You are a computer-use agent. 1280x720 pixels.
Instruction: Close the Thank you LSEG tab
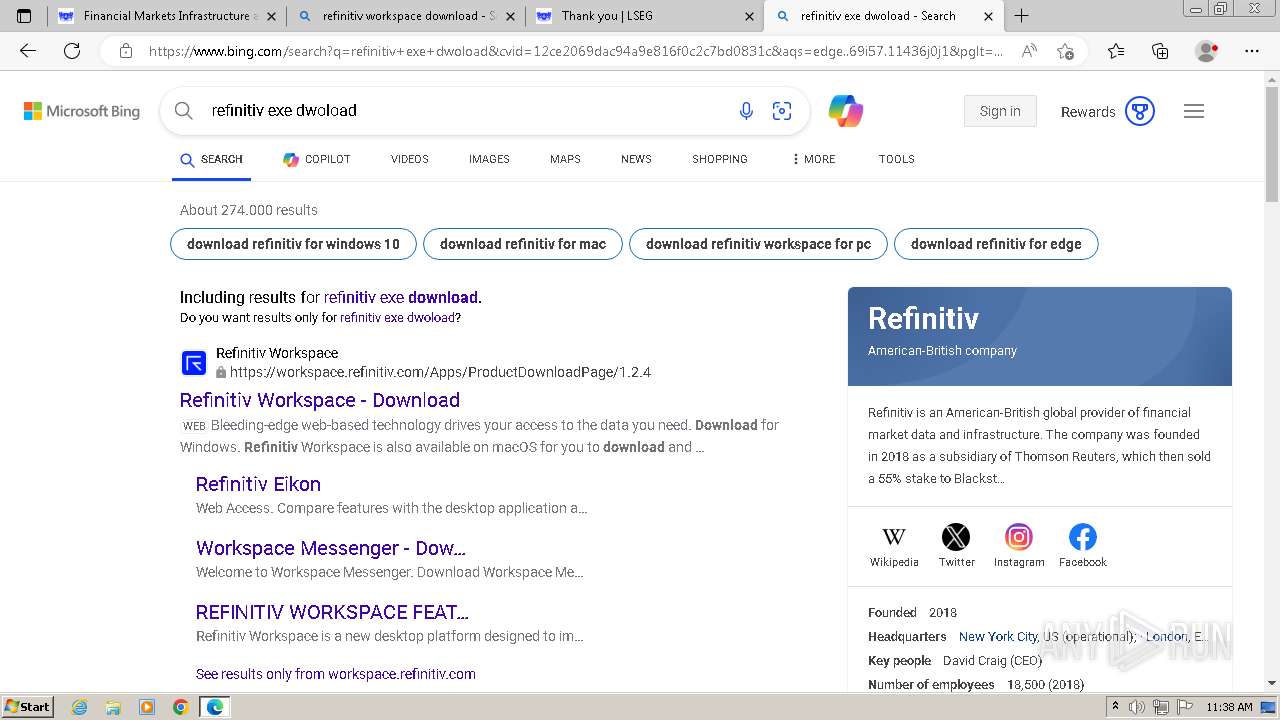(x=751, y=16)
